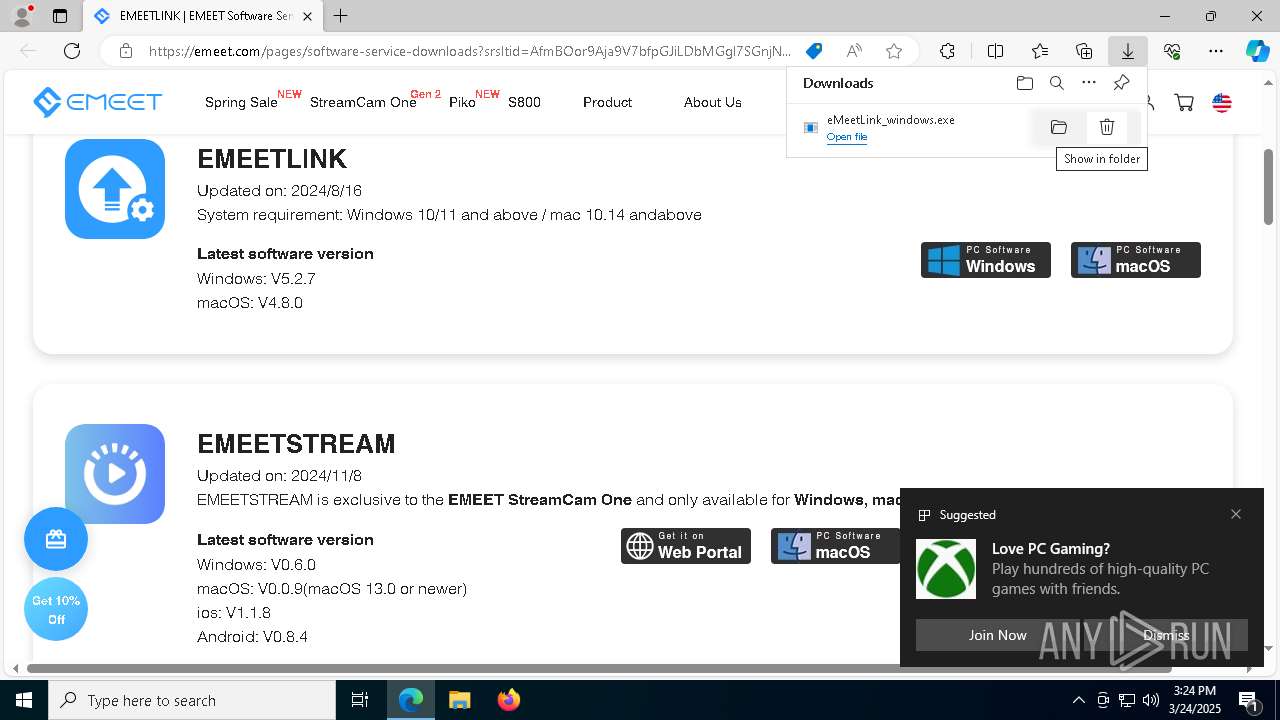Launch Firefox from the taskbar
The image size is (1280, 720).
[x=508, y=700]
